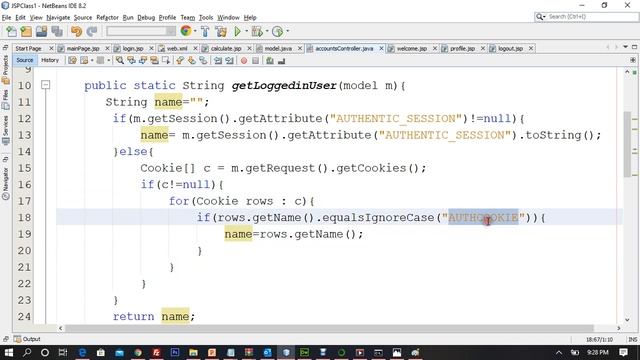
Task: Run project with green play icon
Action: (x=238, y=31)
